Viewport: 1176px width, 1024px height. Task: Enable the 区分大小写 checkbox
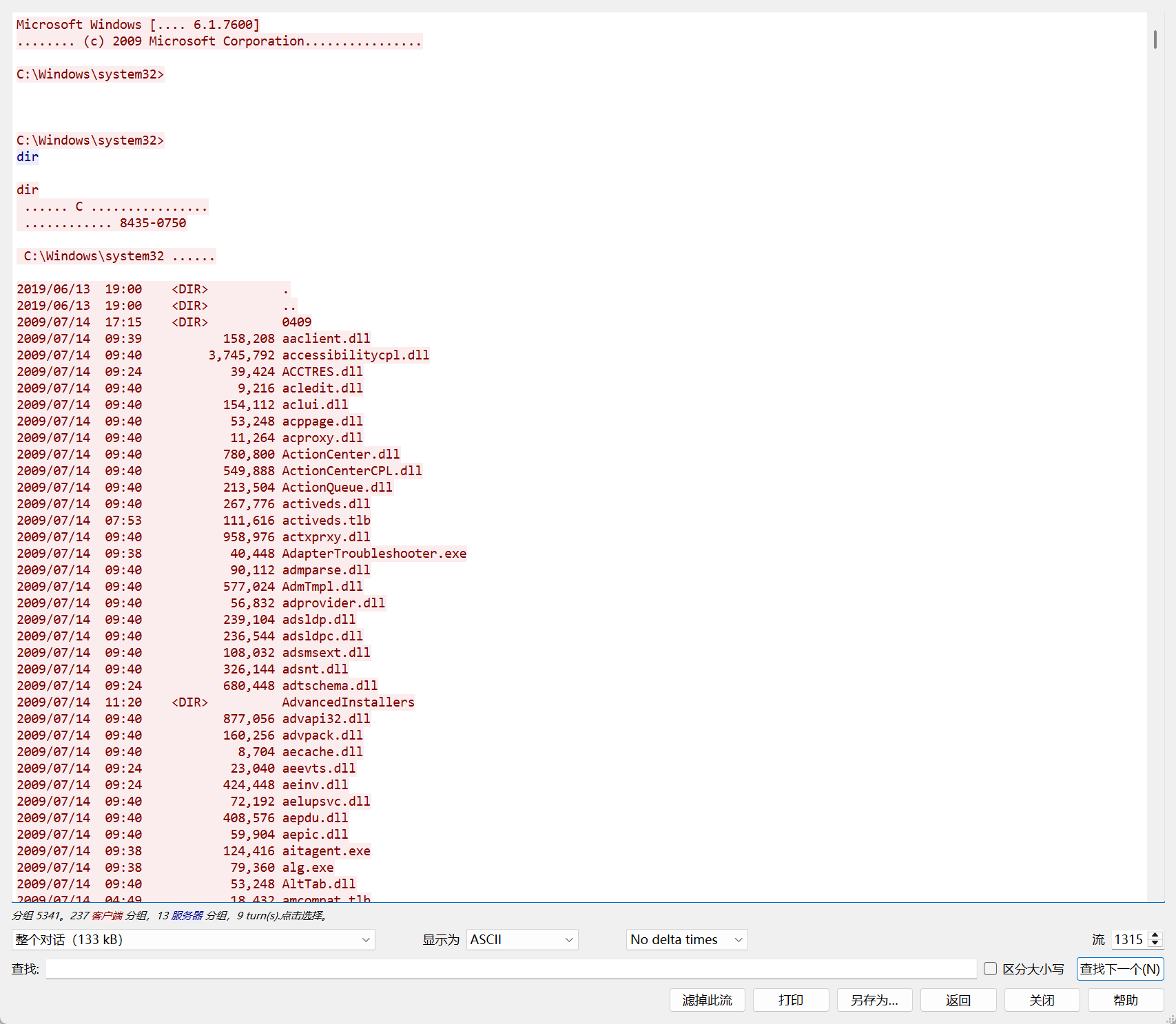point(991,969)
